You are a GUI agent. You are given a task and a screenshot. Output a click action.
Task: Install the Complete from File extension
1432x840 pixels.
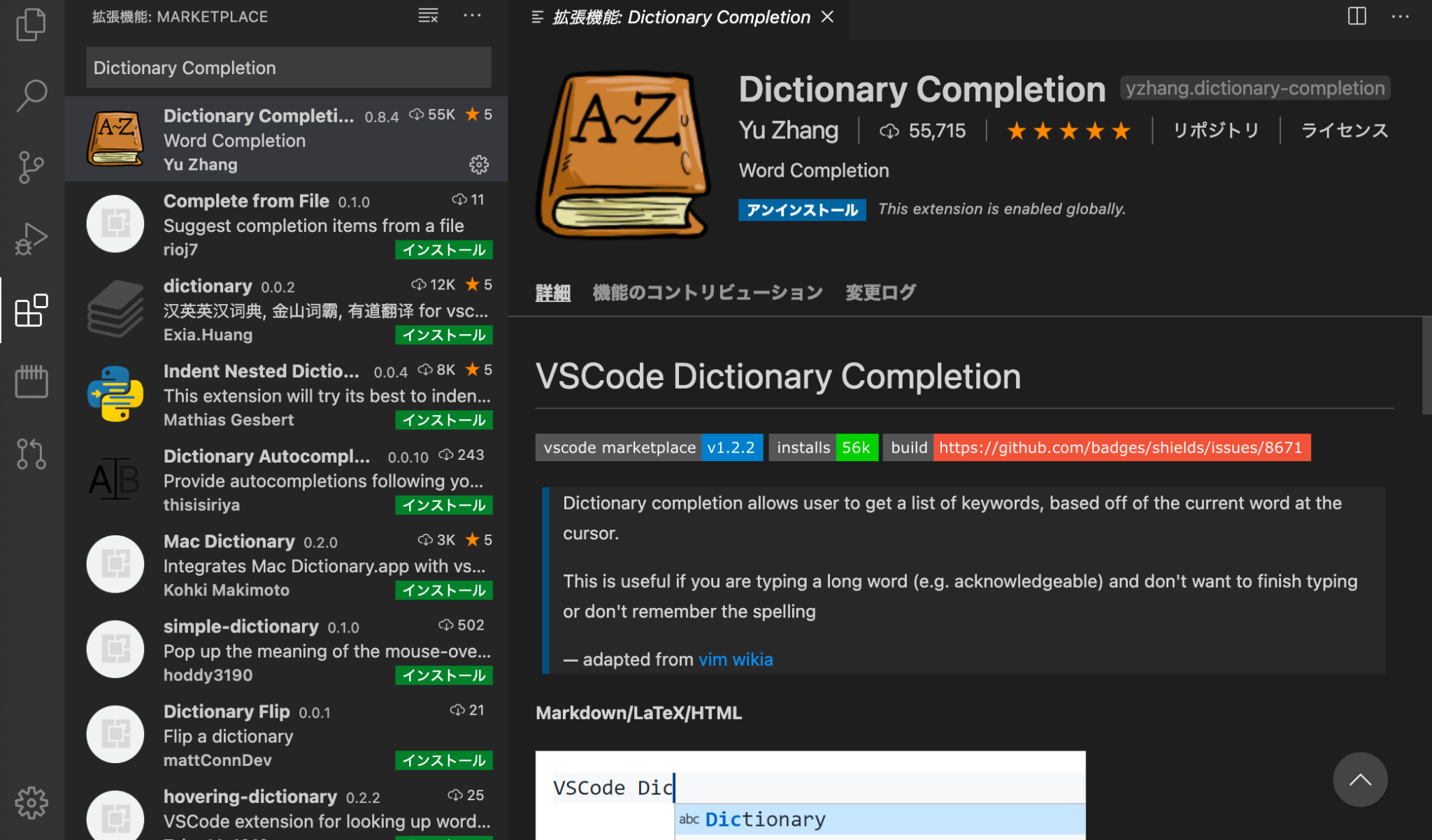click(443, 250)
